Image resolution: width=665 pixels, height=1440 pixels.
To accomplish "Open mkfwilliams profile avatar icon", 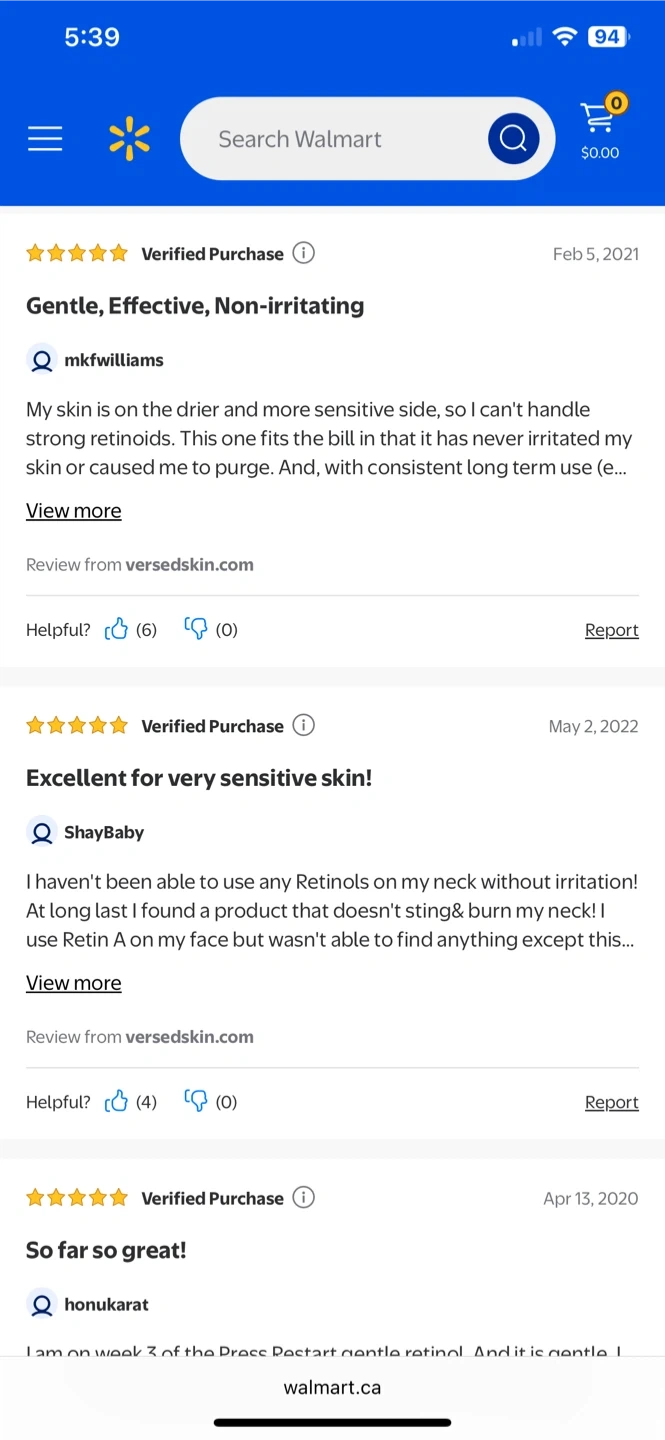I will point(42,360).
